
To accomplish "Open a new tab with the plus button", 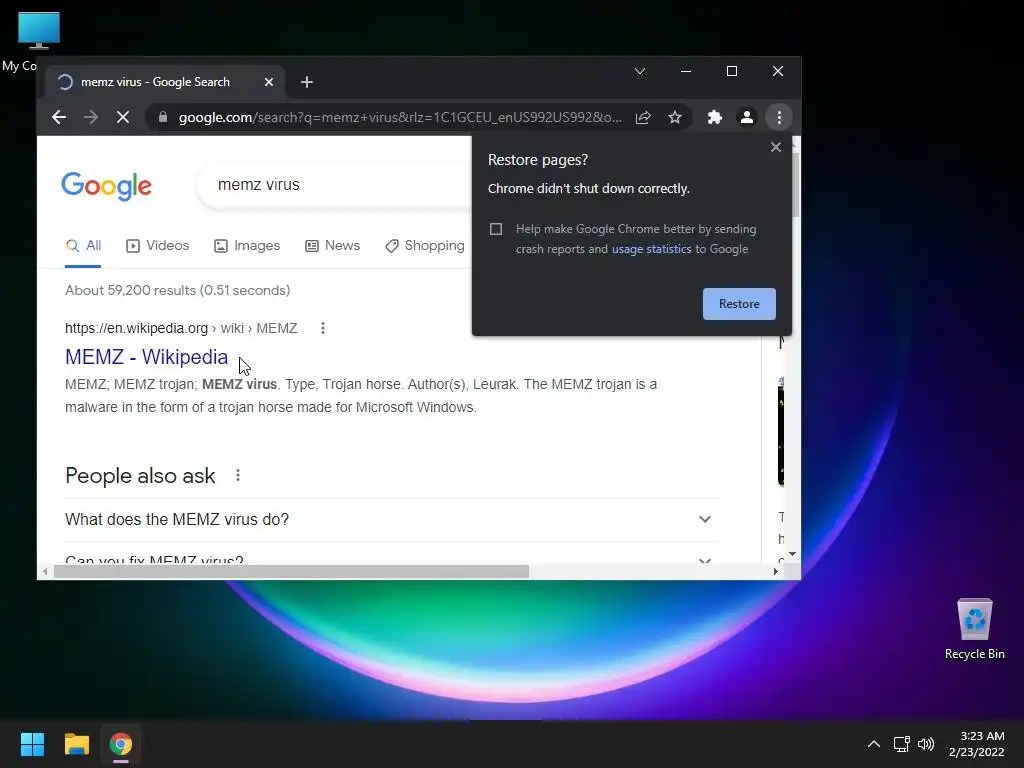I will coord(307,82).
